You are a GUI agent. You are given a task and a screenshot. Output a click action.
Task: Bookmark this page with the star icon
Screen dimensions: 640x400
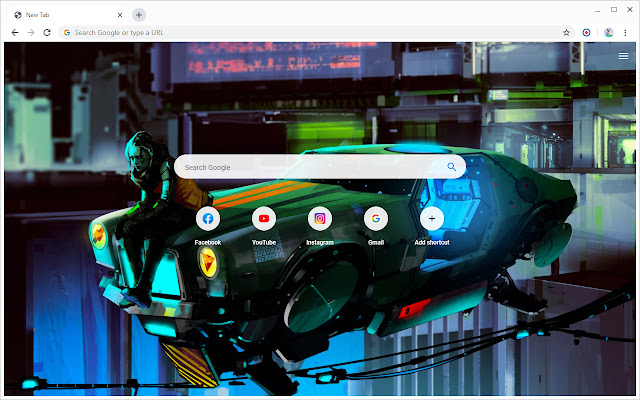566,33
